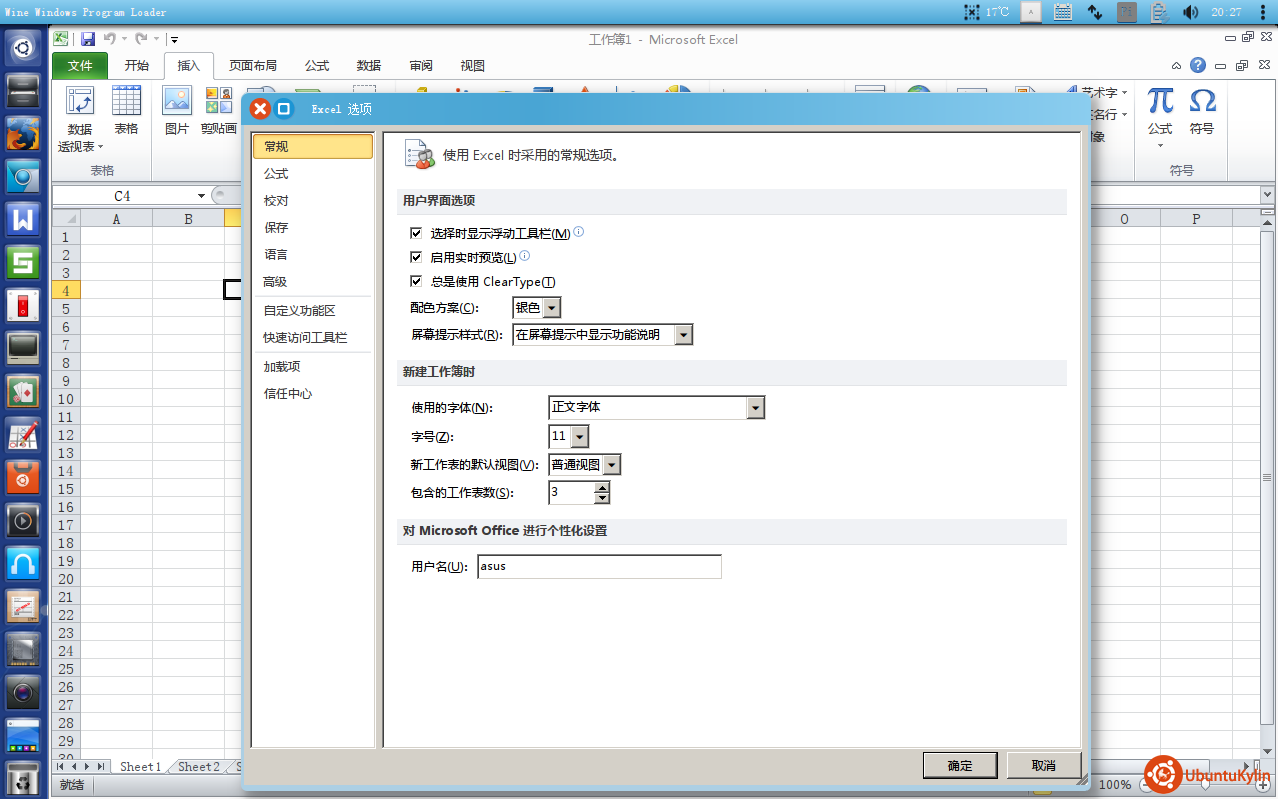Viewport: 1278px width, 799px height.
Task: Disable 总是使用 ClearType checkbox
Action: click(x=417, y=281)
